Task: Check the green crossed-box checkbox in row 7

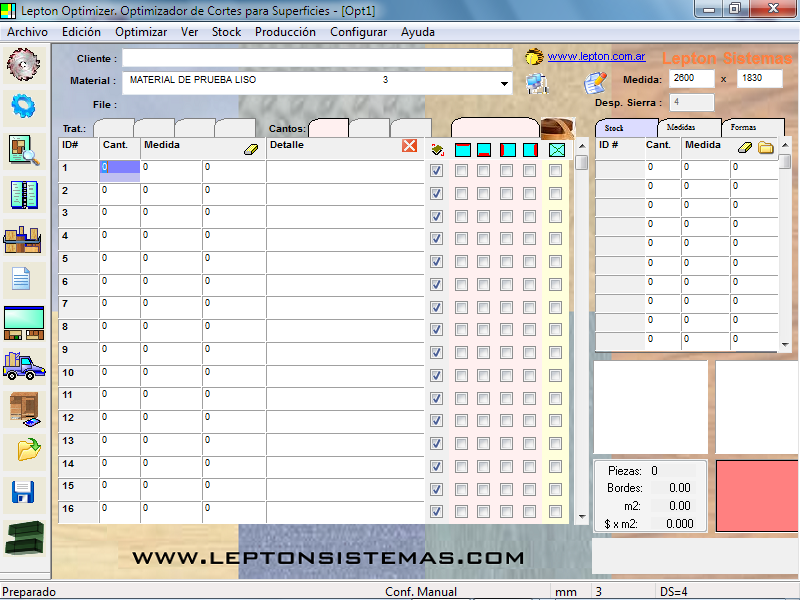Action: pos(555,307)
